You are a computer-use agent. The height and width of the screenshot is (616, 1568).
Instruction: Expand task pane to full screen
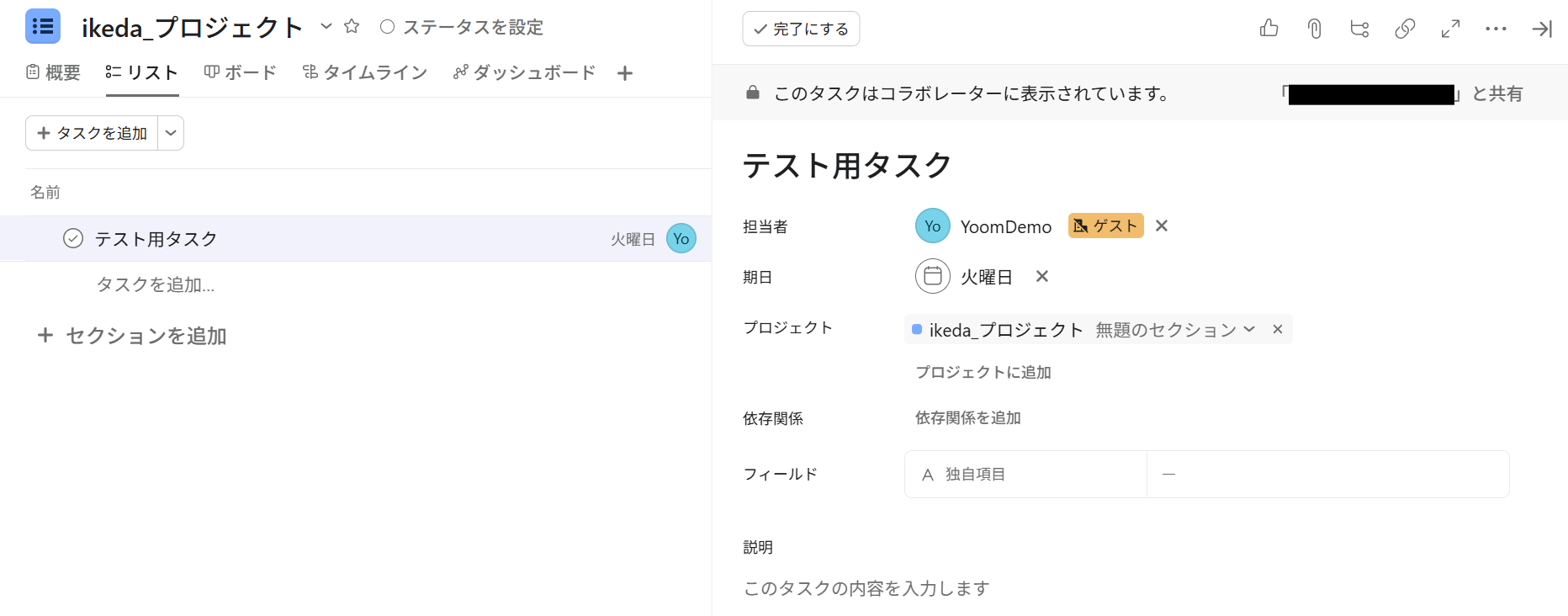tap(1450, 29)
